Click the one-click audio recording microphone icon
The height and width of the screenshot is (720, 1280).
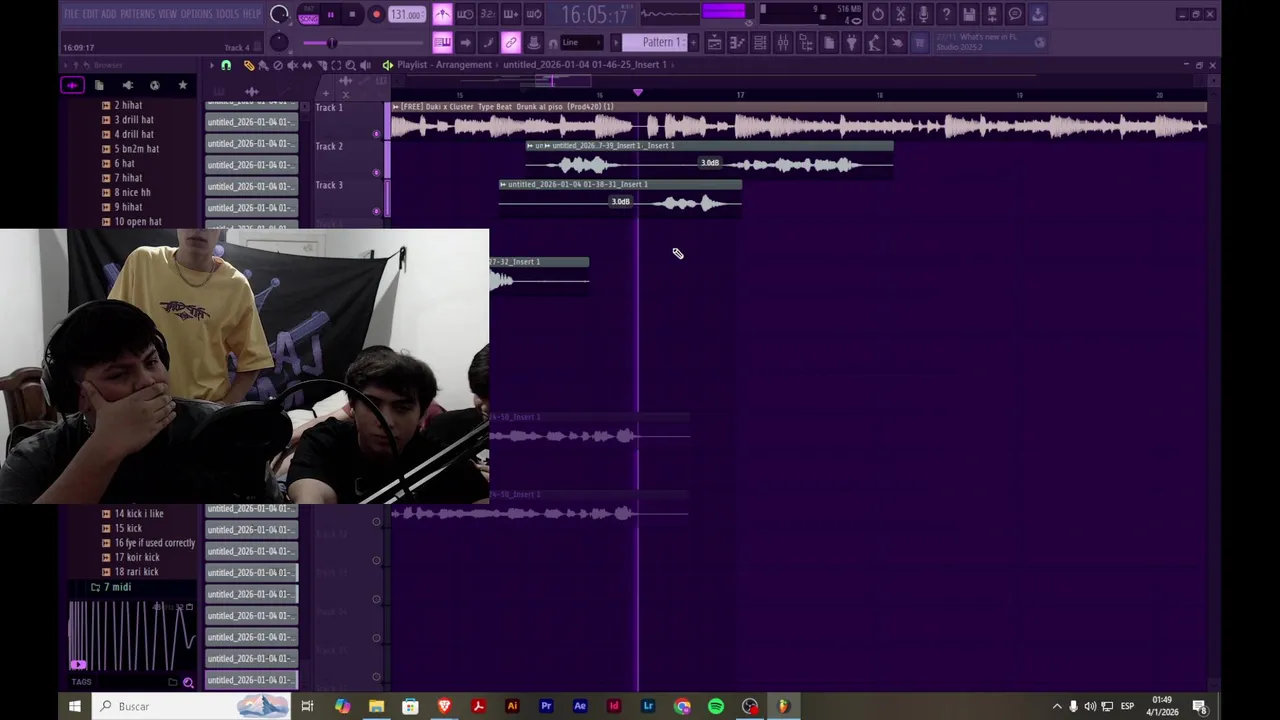click(x=923, y=14)
